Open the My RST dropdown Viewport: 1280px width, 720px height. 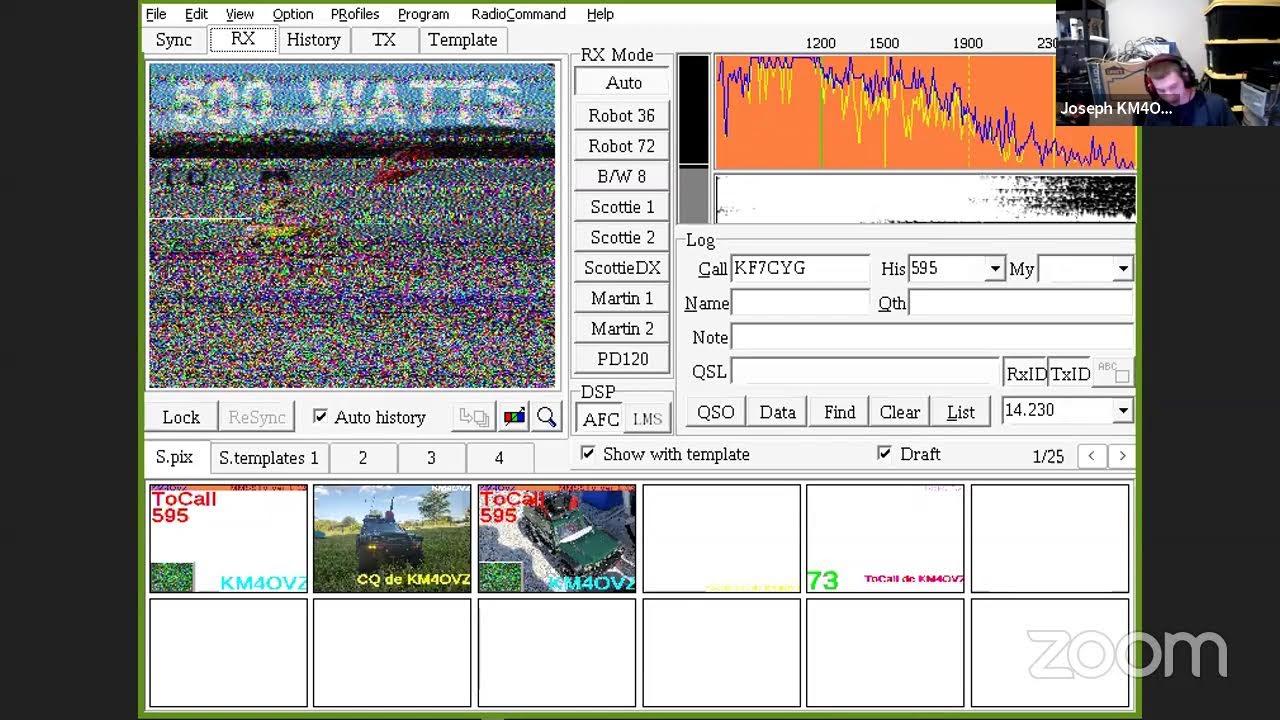1123,269
